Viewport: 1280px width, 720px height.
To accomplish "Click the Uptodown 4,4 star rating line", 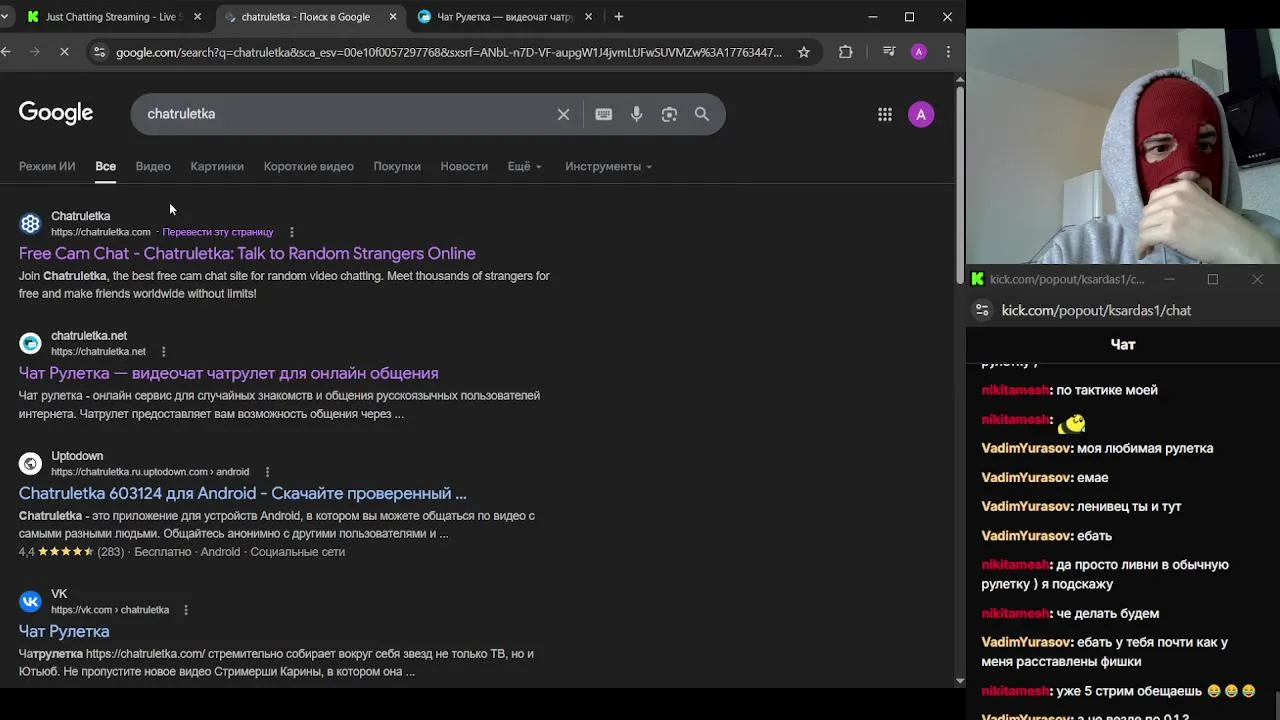I will [x=182, y=552].
